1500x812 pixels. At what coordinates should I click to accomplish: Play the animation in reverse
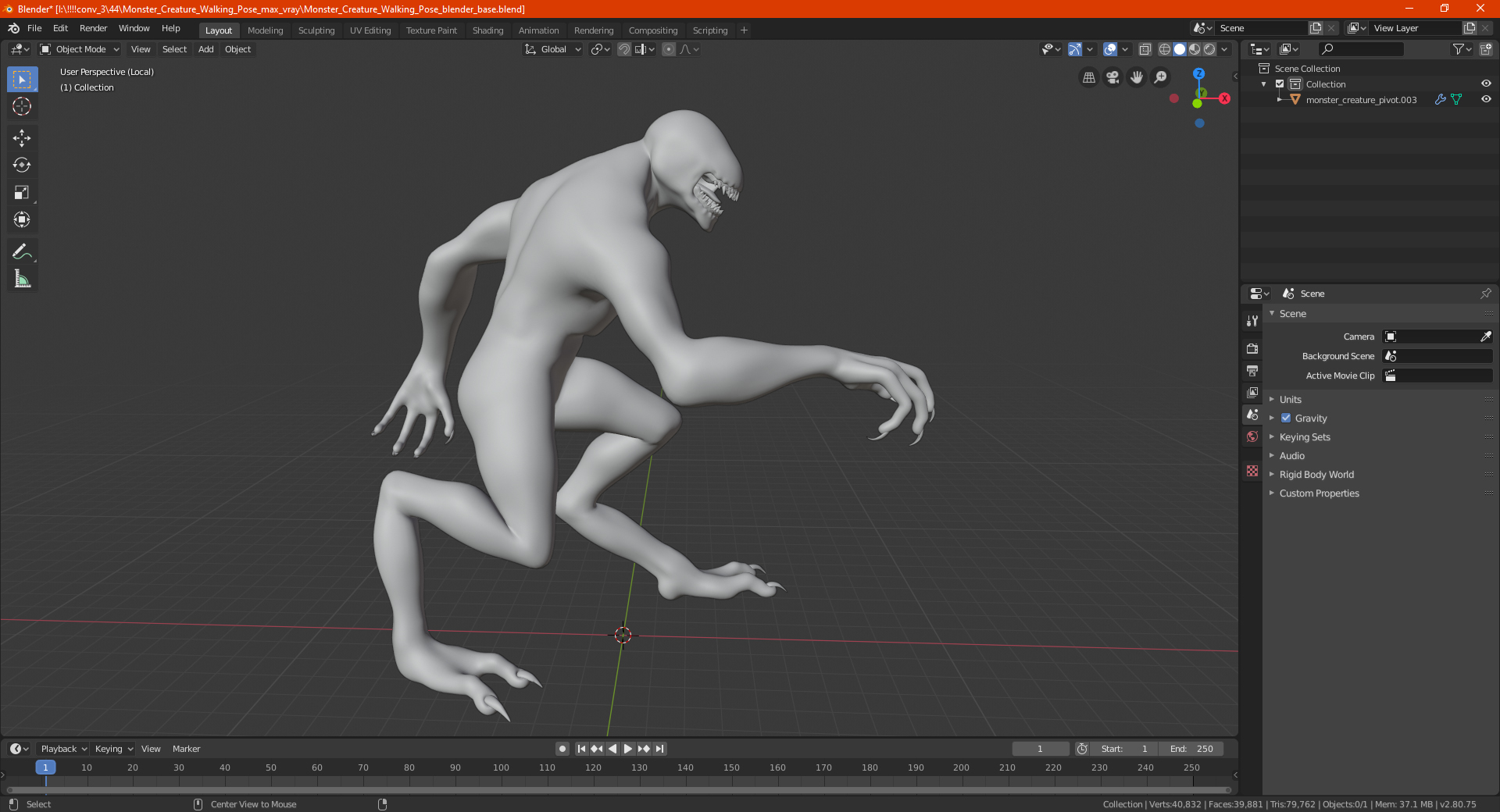(612, 749)
